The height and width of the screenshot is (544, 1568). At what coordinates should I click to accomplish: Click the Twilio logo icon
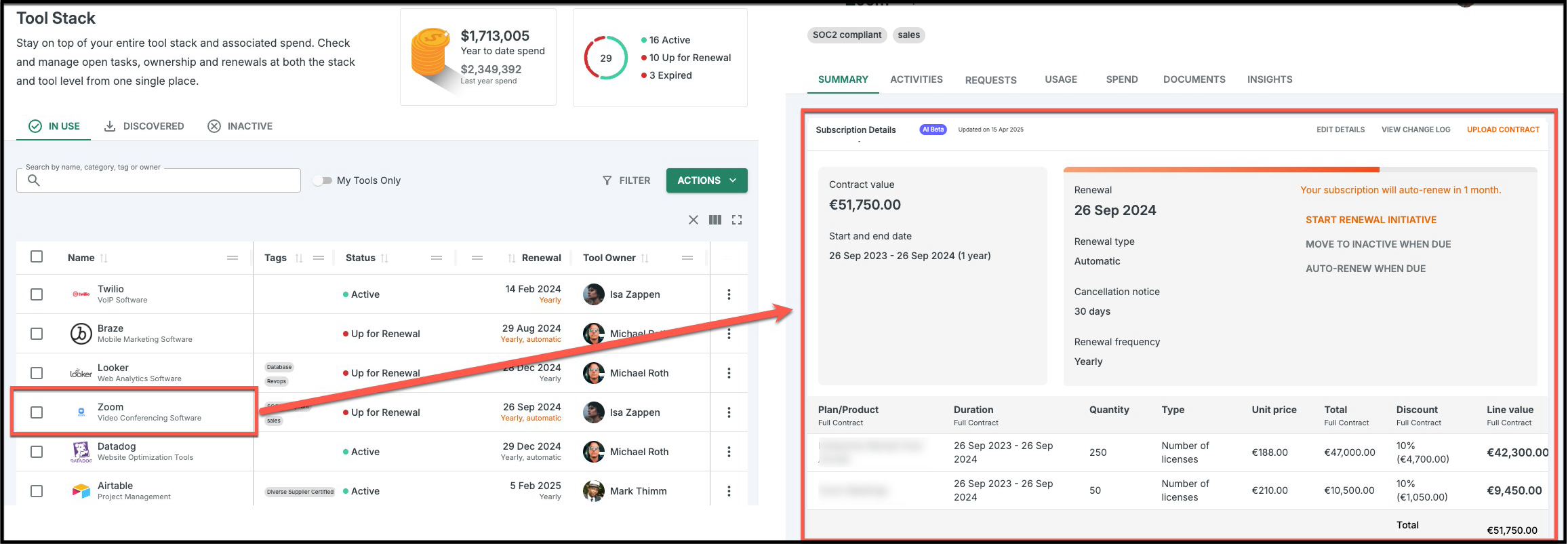click(81, 294)
